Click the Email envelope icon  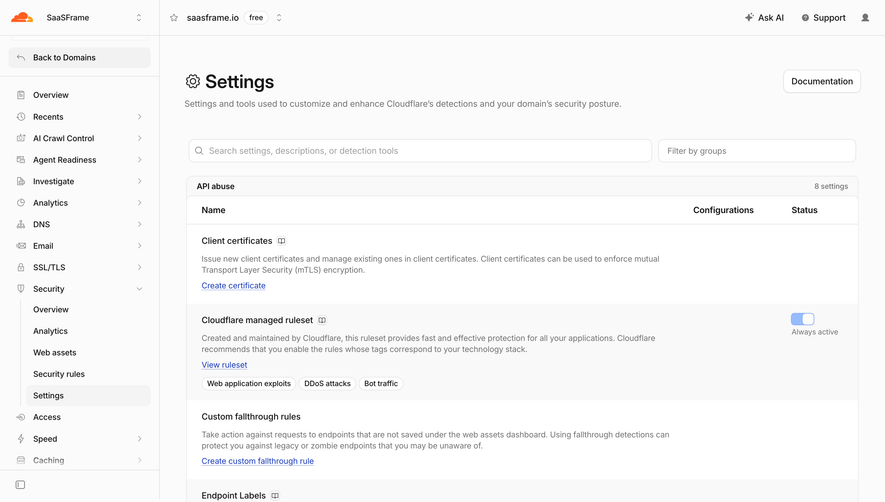tap(21, 246)
